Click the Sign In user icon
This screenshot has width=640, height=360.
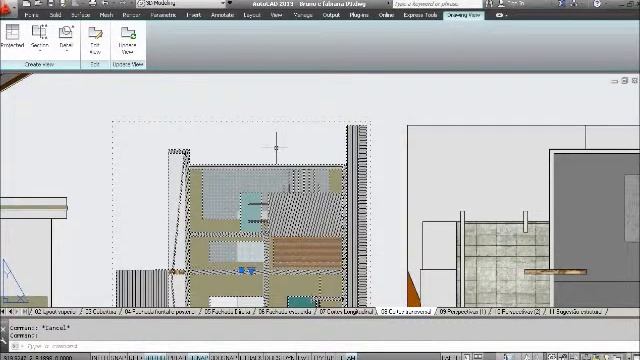click(x=501, y=4)
